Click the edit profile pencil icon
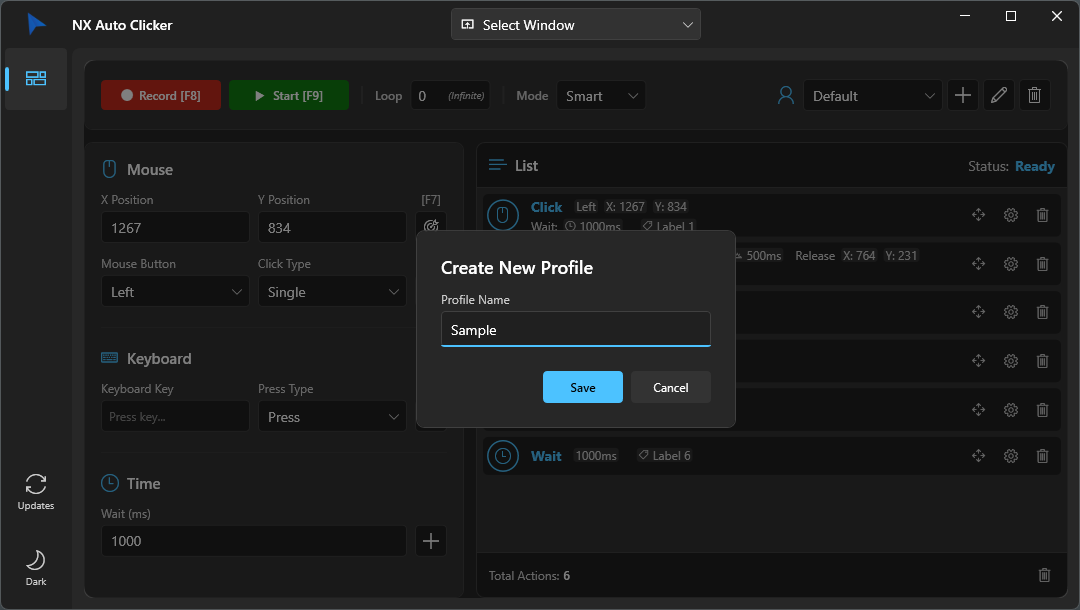 [x=998, y=95]
